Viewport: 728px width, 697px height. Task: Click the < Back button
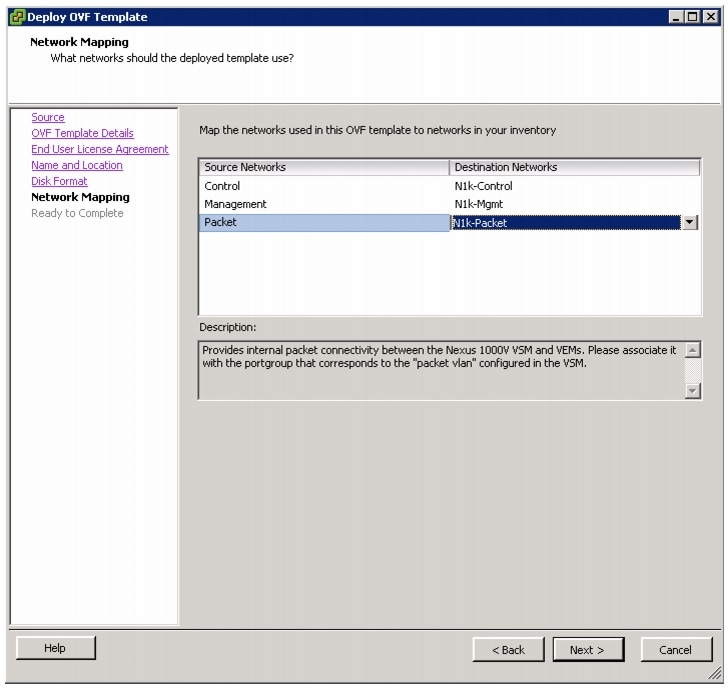pos(508,650)
